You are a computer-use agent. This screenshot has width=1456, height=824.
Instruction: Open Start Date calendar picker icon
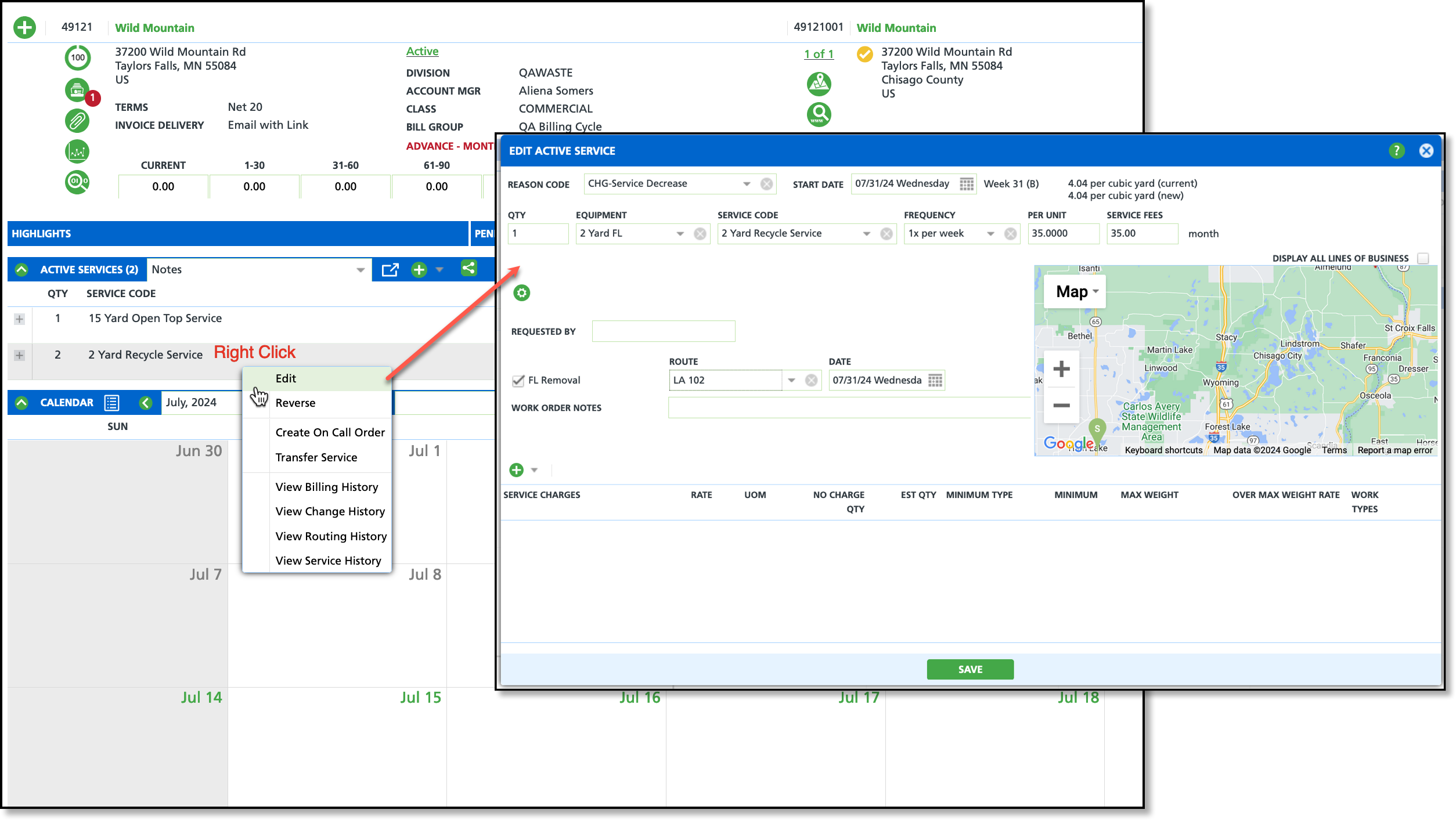click(x=967, y=184)
